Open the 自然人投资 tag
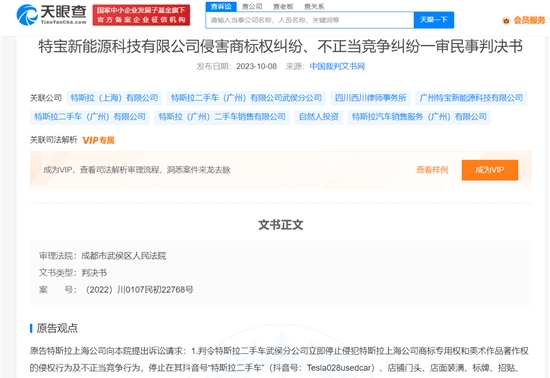 point(318,117)
